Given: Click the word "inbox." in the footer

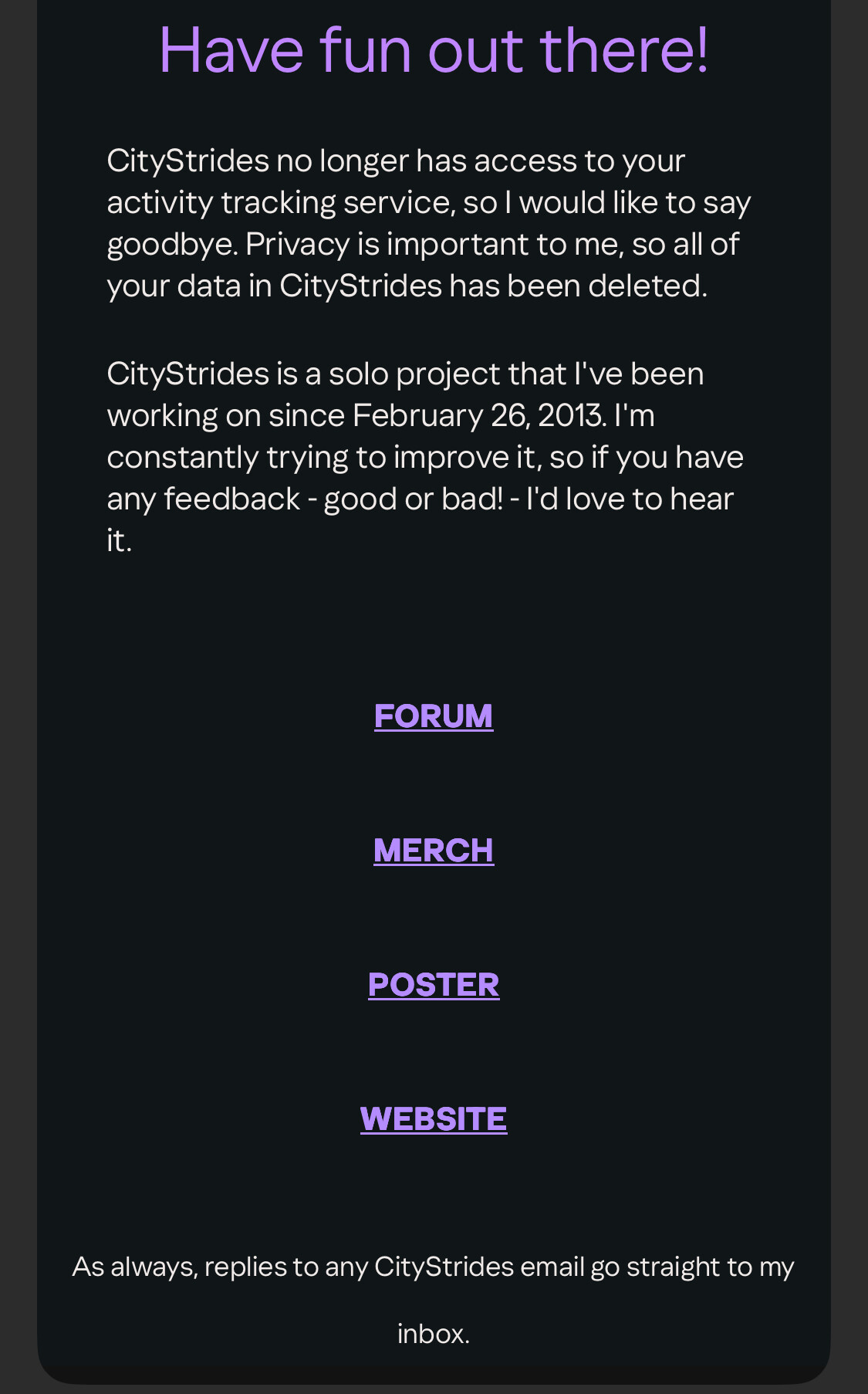Looking at the screenshot, I should (x=433, y=1334).
